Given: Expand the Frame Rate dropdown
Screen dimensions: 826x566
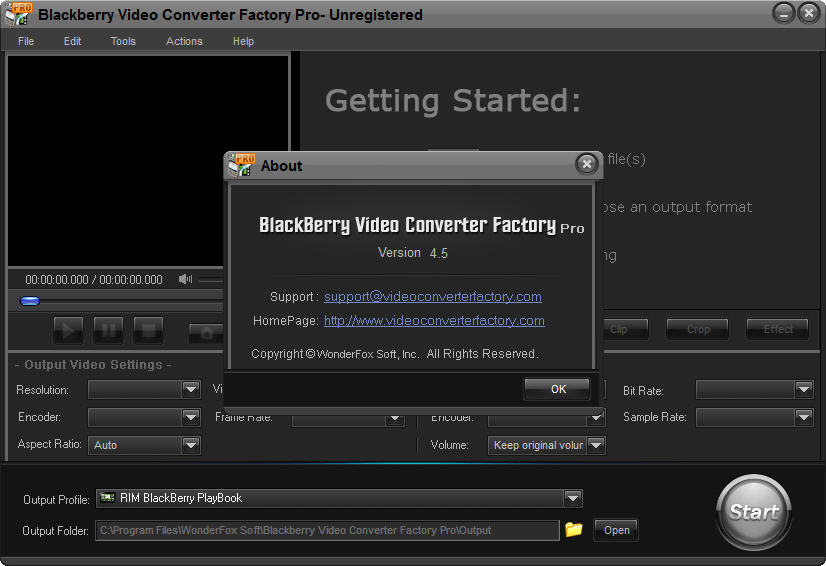Looking at the screenshot, I should click(395, 419).
